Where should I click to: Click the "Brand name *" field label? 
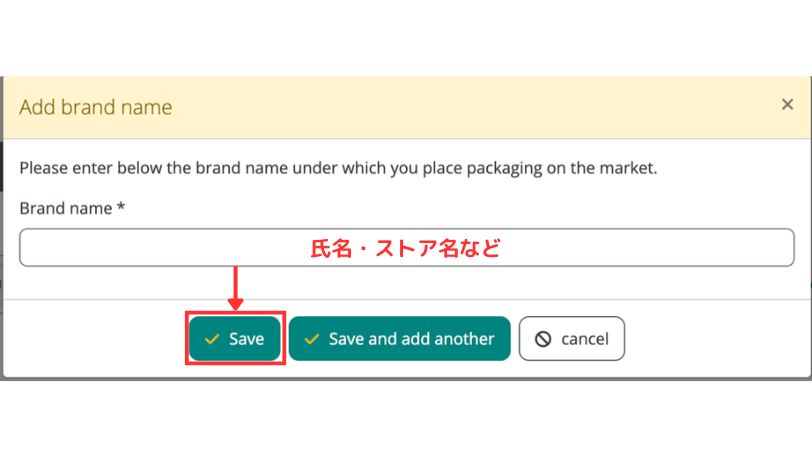pos(72,208)
